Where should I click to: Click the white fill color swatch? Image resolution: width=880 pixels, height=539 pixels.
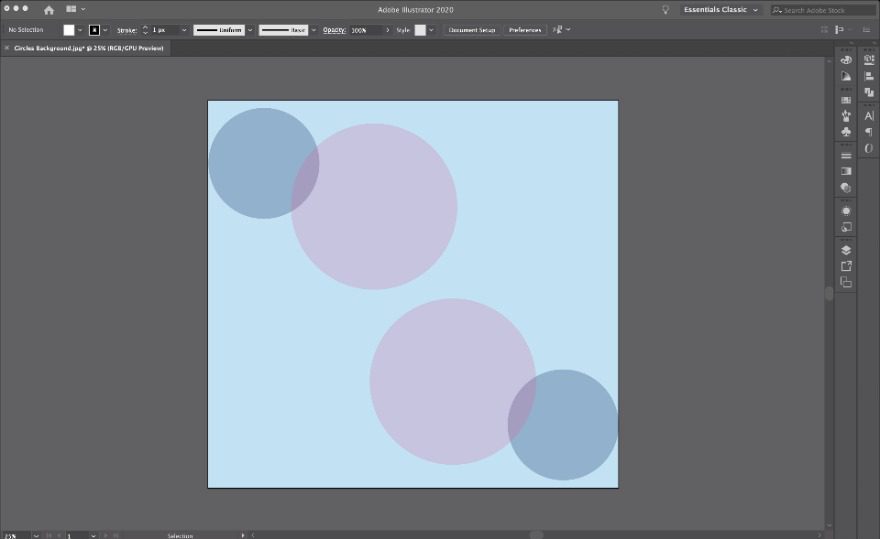coord(69,30)
